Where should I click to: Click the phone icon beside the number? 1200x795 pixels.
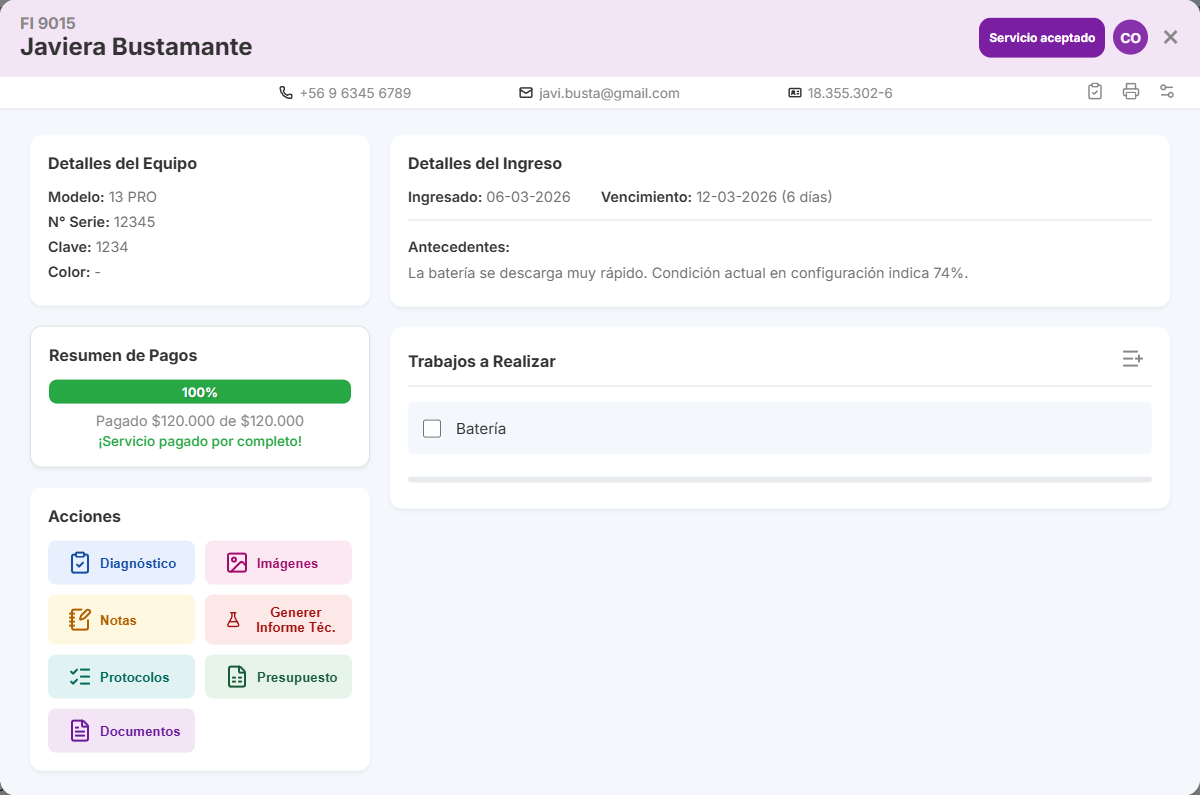click(286, 93)
